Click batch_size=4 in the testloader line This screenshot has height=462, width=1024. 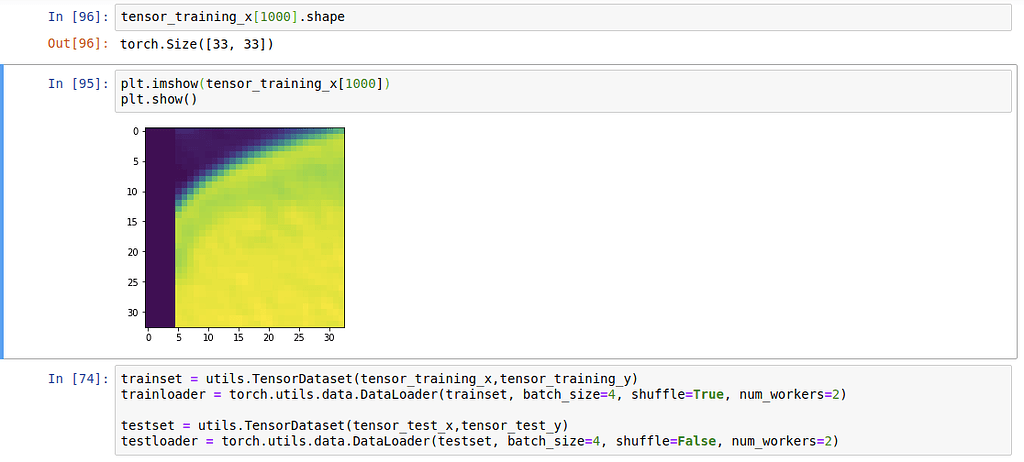[x=557, y=441]
